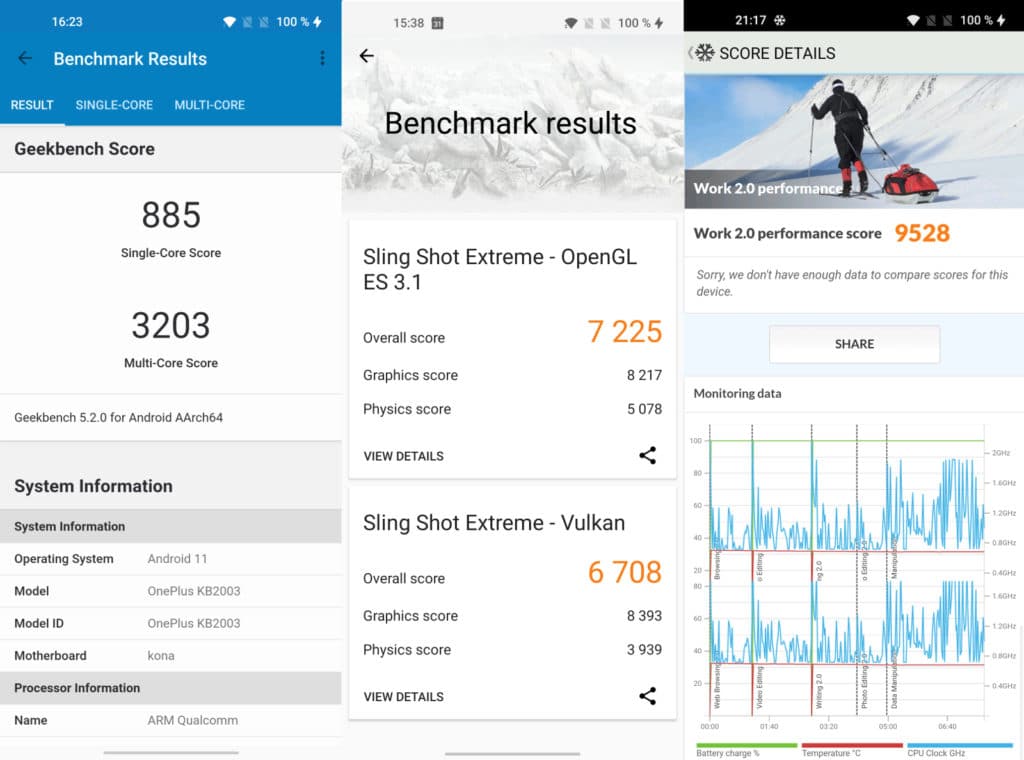1024x760 pixels.
Task: Tap the PCMark snowflake logo icon
Action: pos(705,53)
